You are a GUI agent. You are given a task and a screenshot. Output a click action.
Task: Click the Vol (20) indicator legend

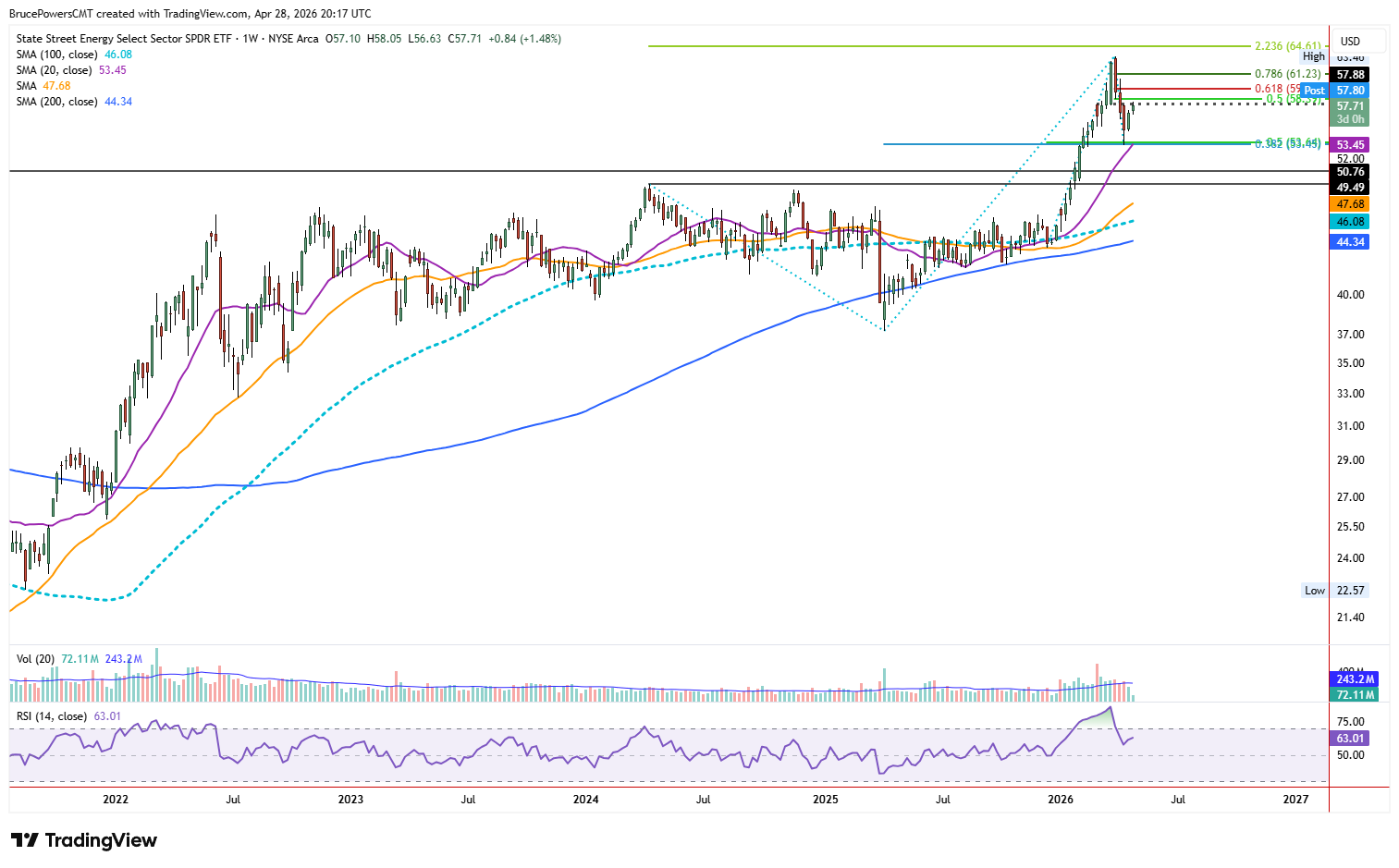click(80, 659)
